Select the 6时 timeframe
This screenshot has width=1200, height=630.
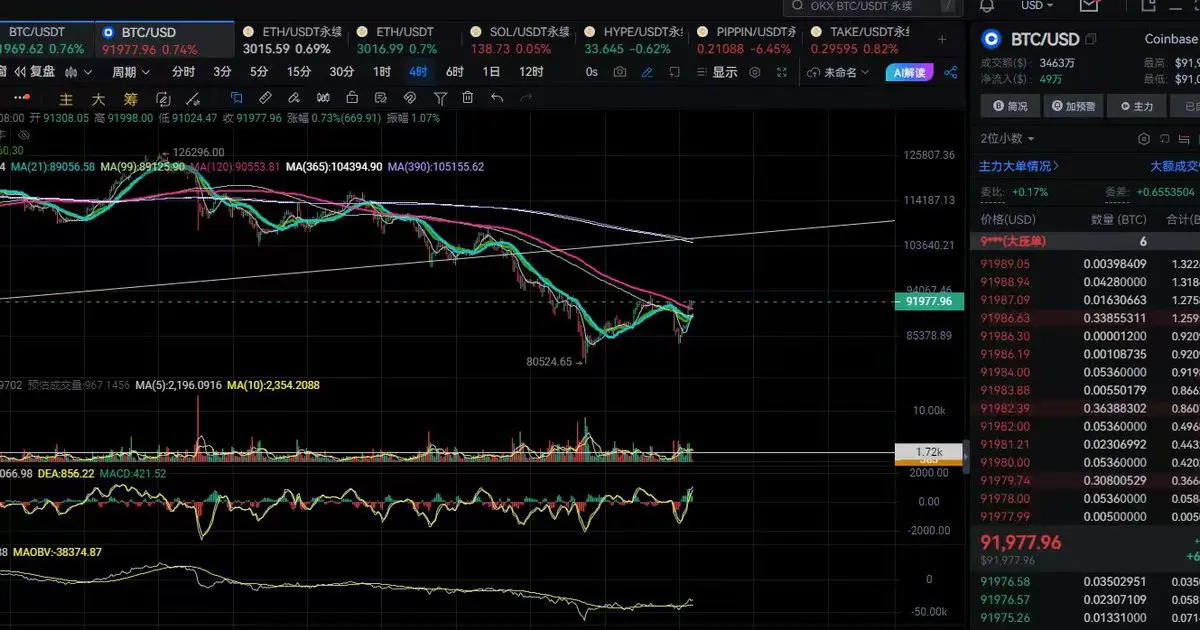click(455, 72)
